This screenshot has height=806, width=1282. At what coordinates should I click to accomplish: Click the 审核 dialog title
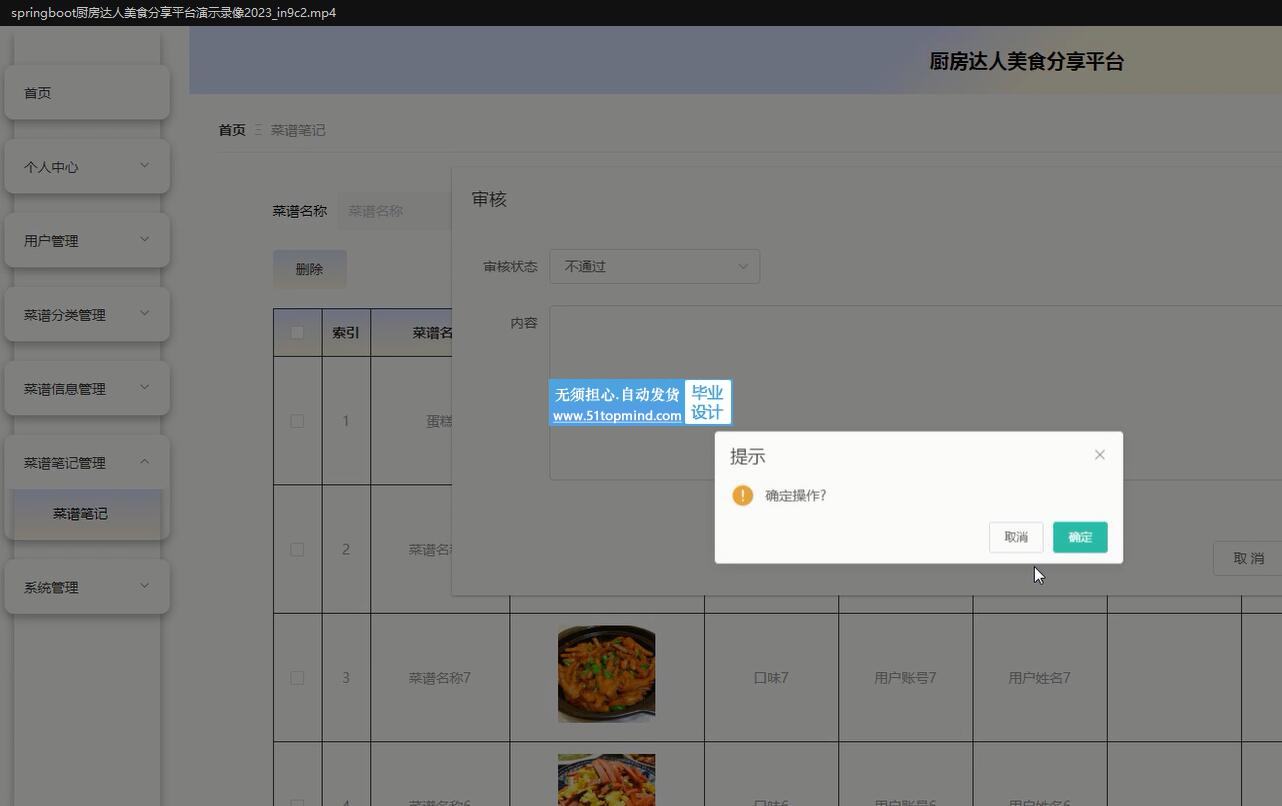pos(489,199)
